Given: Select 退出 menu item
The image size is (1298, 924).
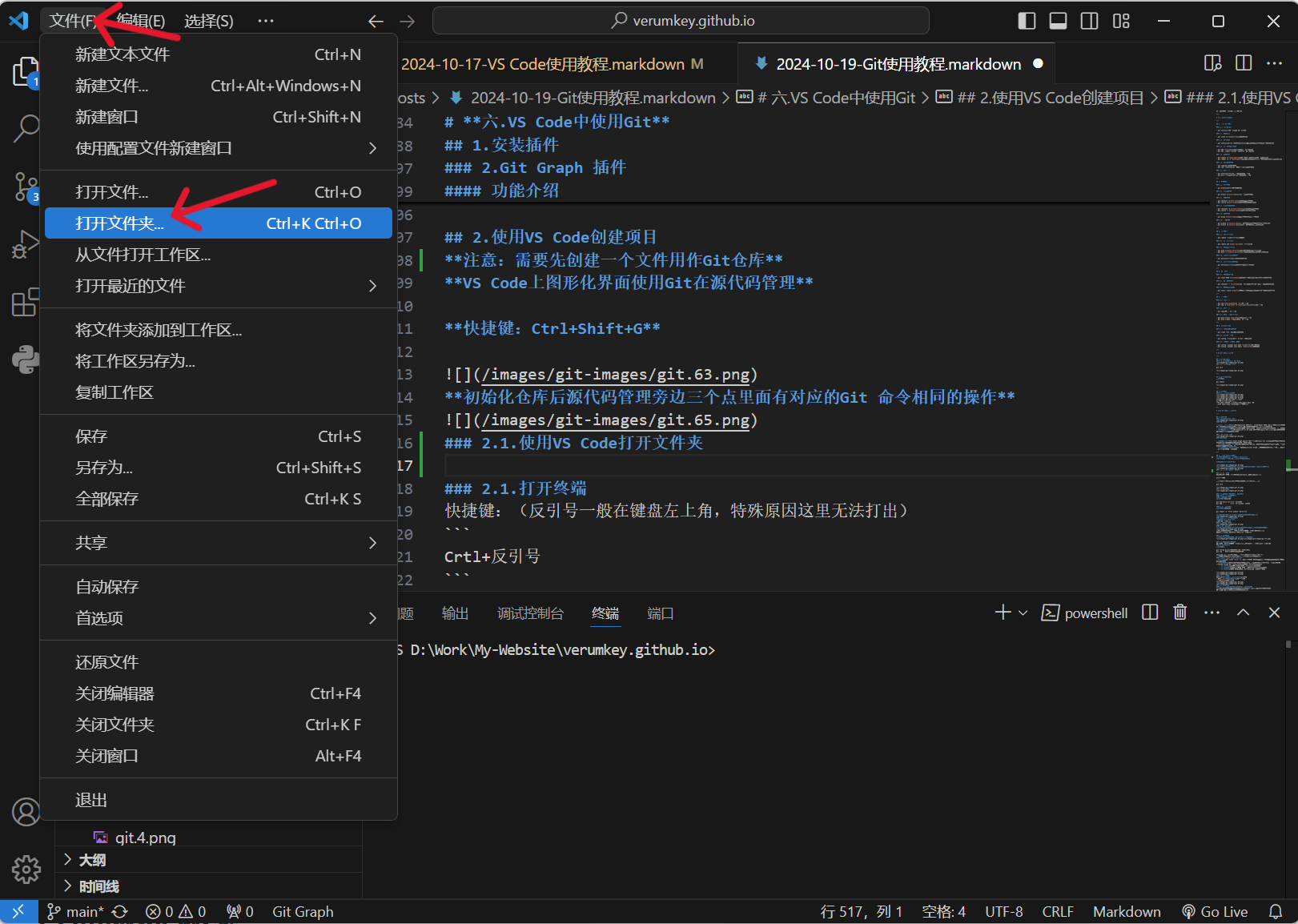Looking at the screenshot, I should click(x=219, y=800).
